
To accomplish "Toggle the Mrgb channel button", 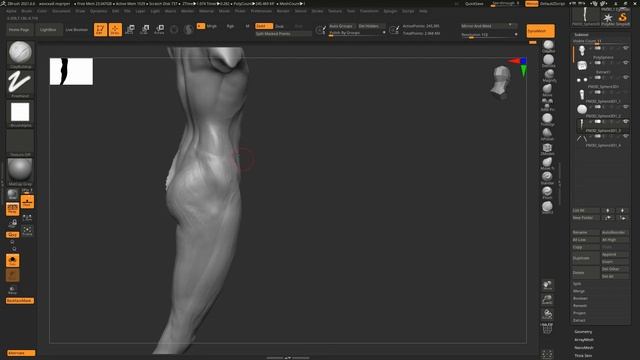I will (212, 26).
